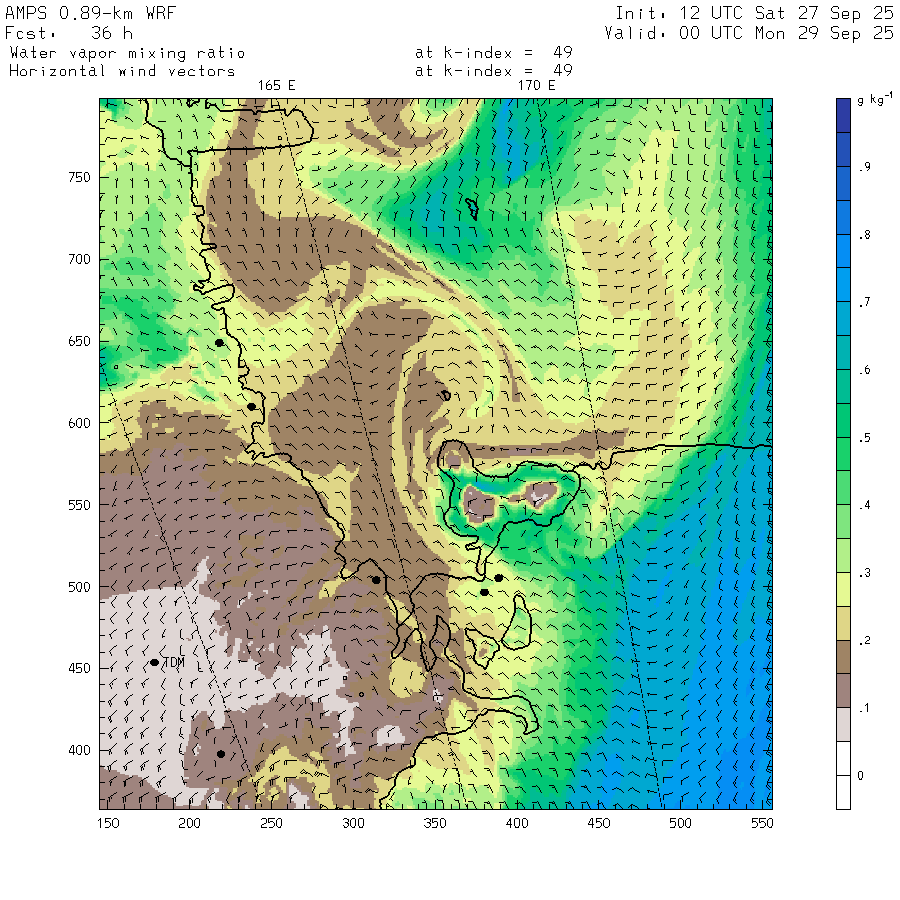Viewport: 900px width, 900px height.
Task: Click the 'Valid: 00 UTC Mon 29 Sep 25' text
Action: coord(749,33)
